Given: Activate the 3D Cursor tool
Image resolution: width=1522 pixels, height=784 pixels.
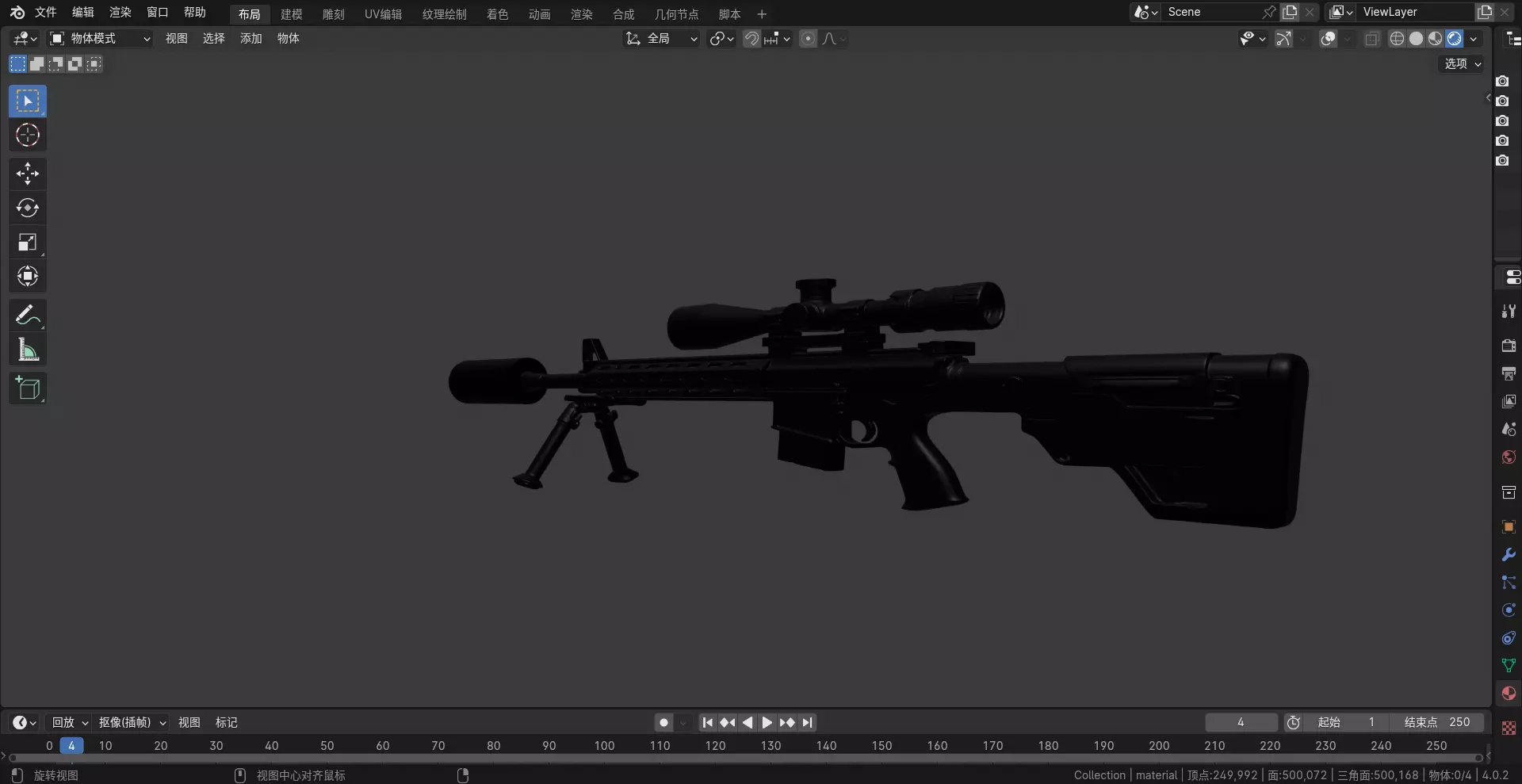Looking at the screenshot, I should pyautogui.click(x=28, y=135).
